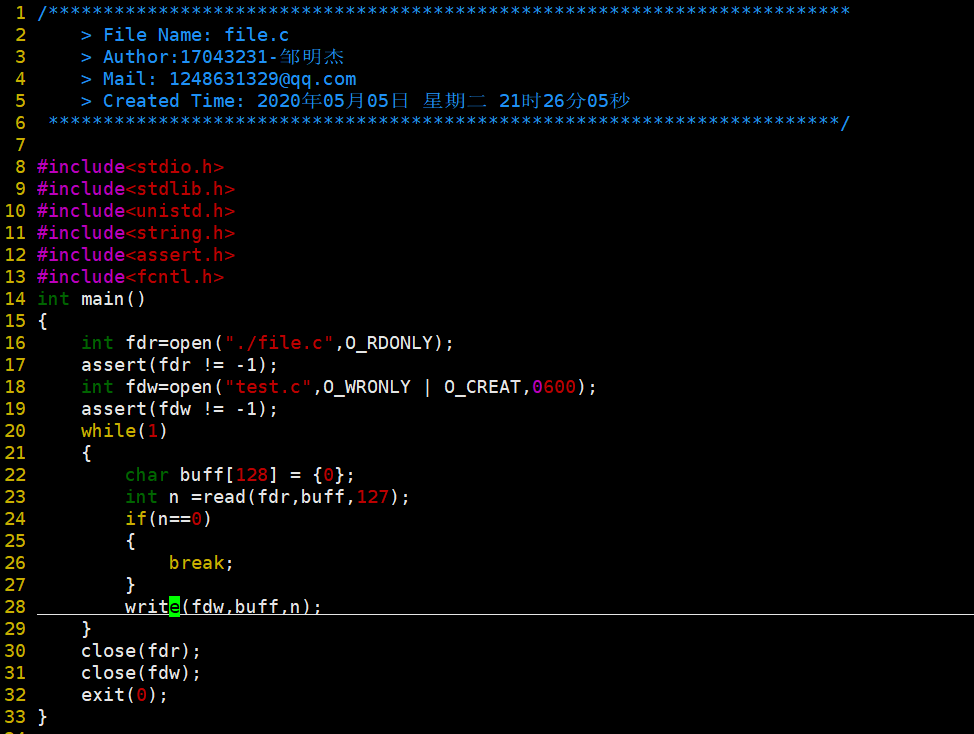974x734 pixels.
Task: Place cursor on the break statement
Action: 201,563
